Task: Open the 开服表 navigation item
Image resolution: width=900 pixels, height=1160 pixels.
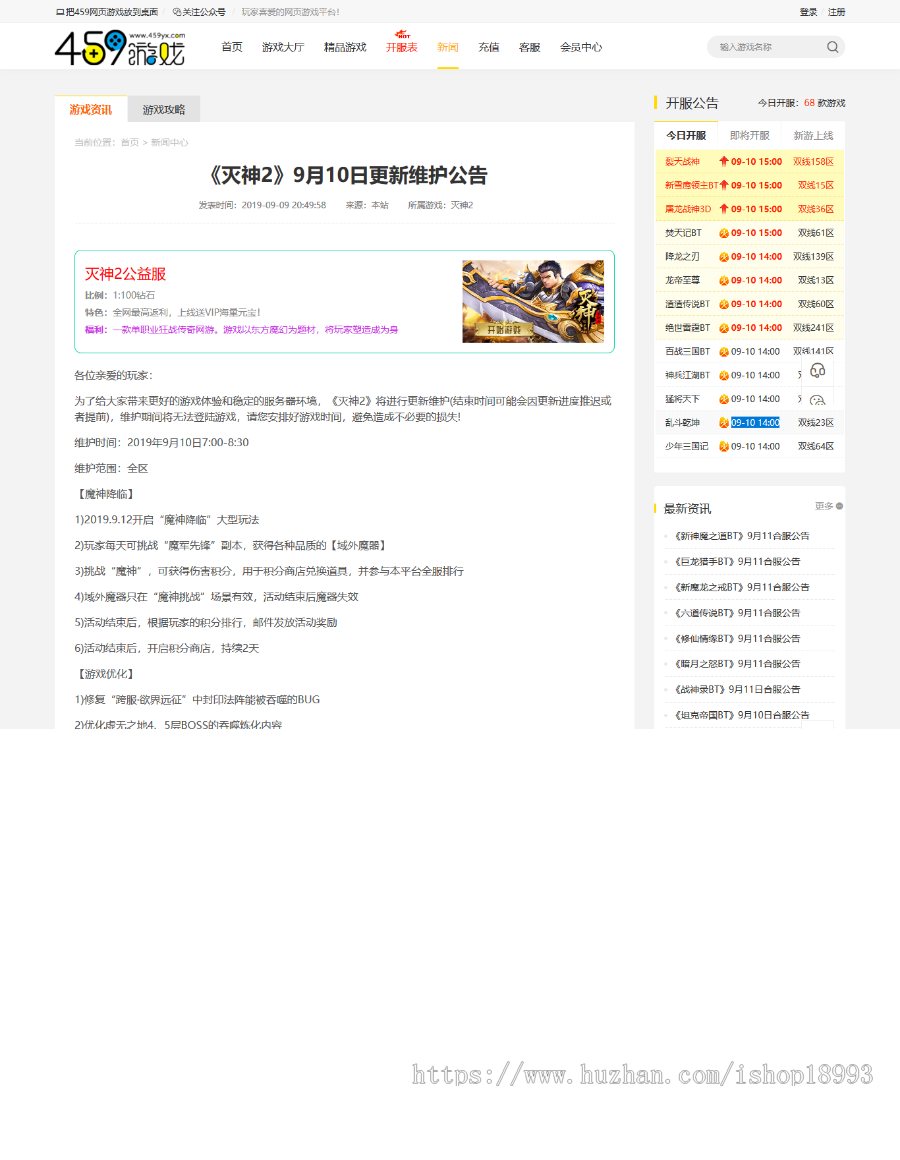Action: click(x=402, y=47)
